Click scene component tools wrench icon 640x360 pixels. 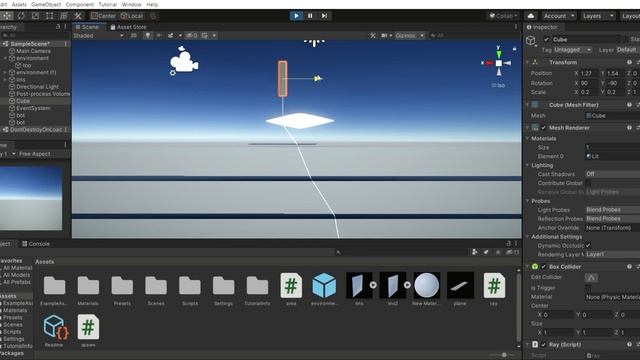[x=373, y=36]
